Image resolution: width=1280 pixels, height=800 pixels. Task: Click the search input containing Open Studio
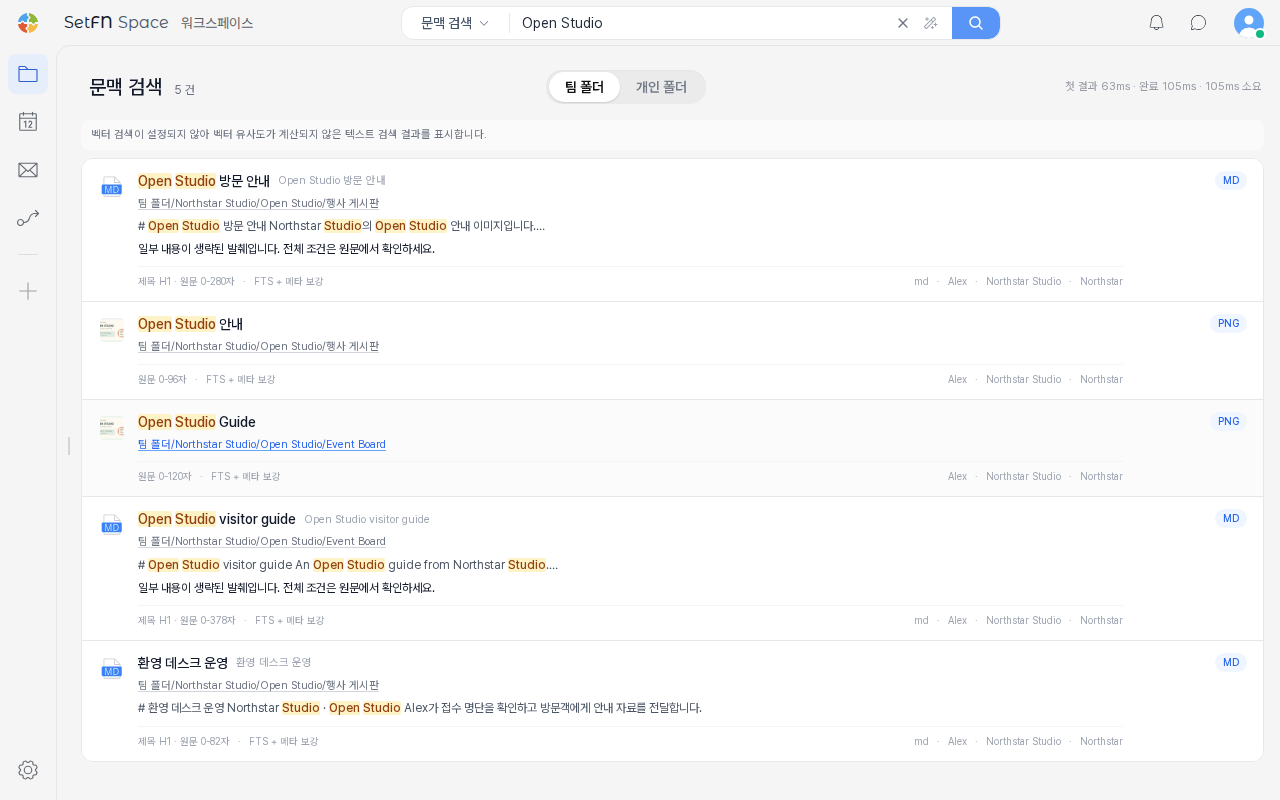tap(703, 23)
